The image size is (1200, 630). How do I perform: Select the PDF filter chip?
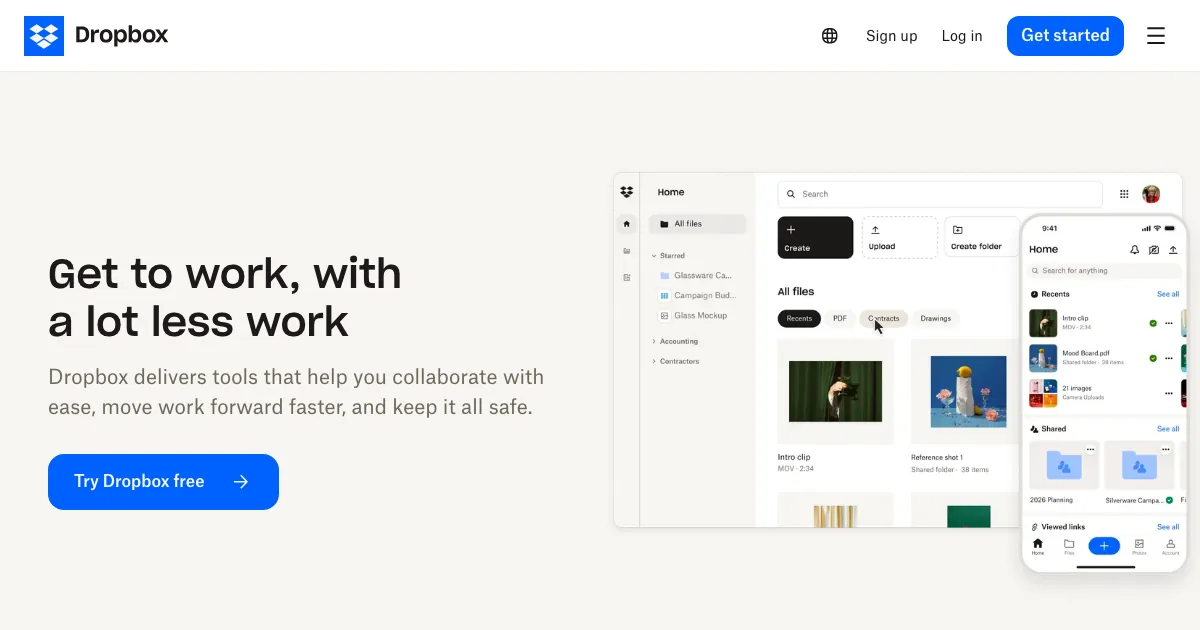coord(840,319)
